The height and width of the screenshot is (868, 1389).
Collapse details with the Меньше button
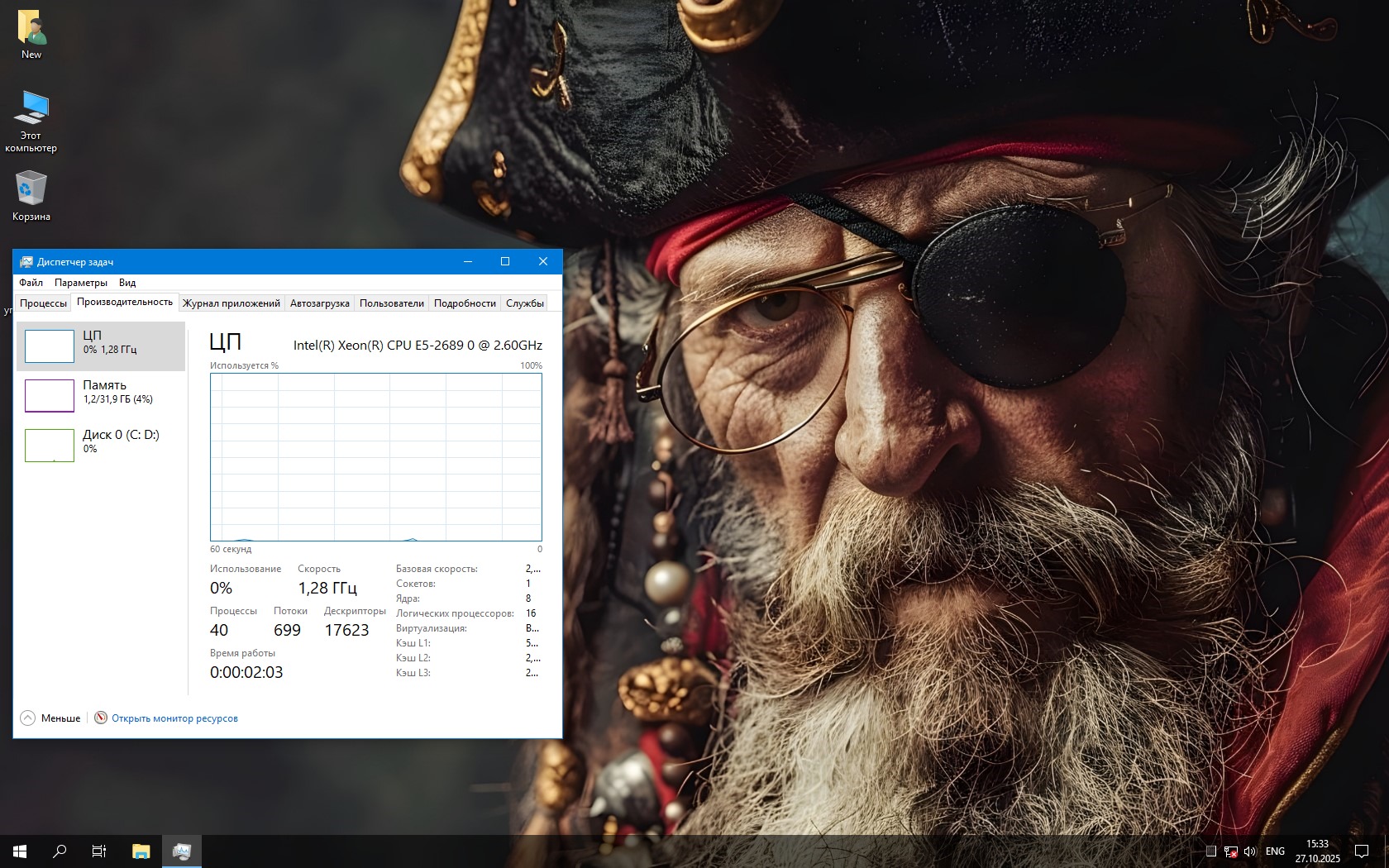[x=51, y=718]
